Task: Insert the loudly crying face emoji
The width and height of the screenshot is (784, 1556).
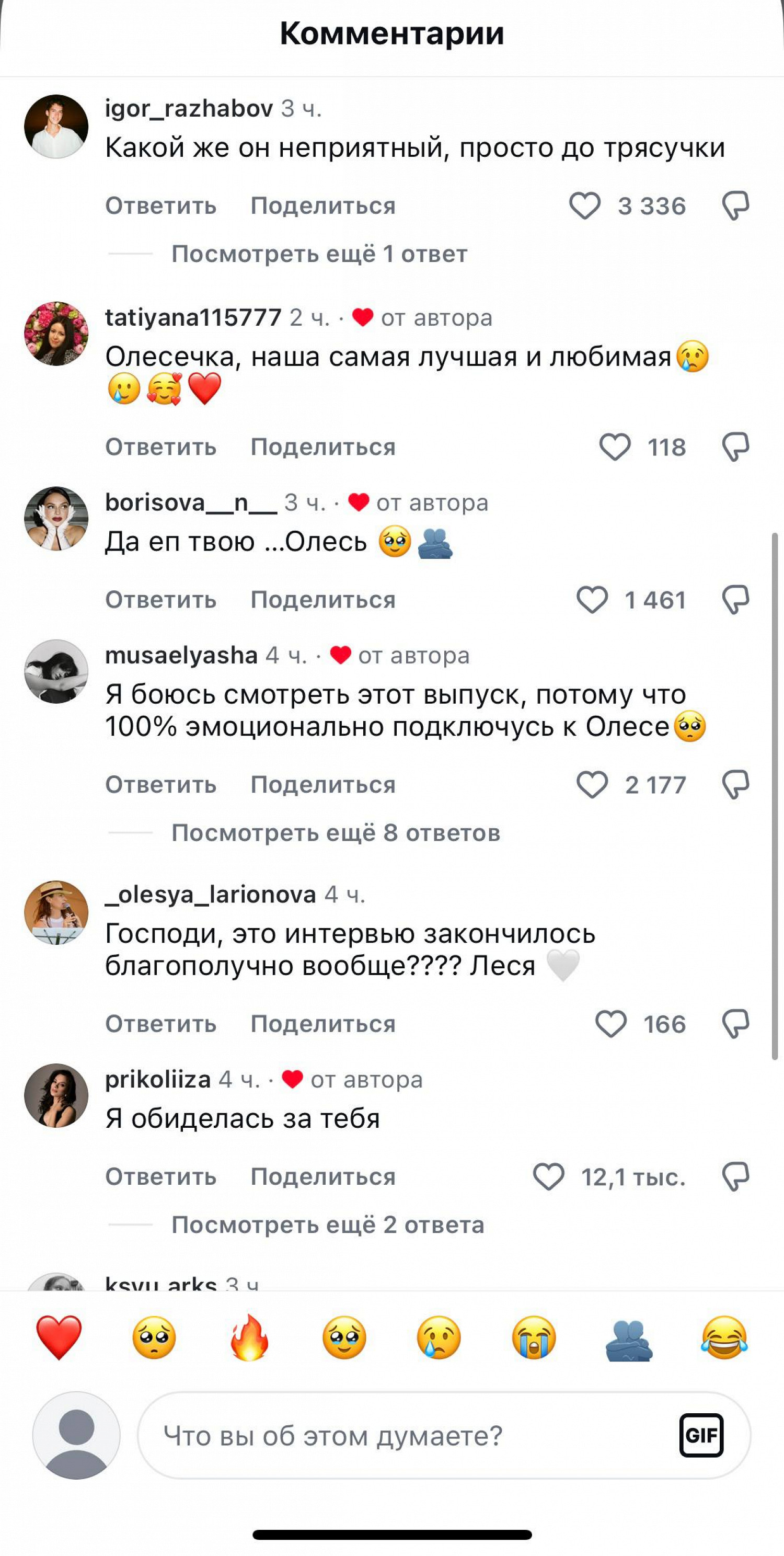Action: coord(534,1338)
